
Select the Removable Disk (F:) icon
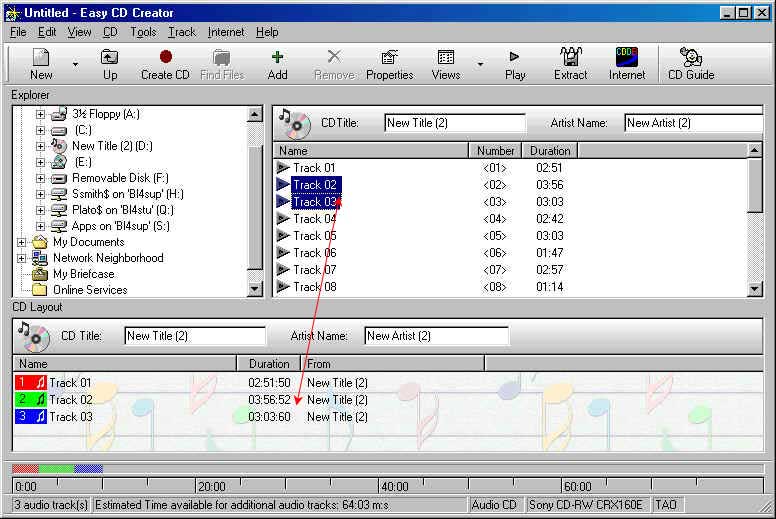59,178
